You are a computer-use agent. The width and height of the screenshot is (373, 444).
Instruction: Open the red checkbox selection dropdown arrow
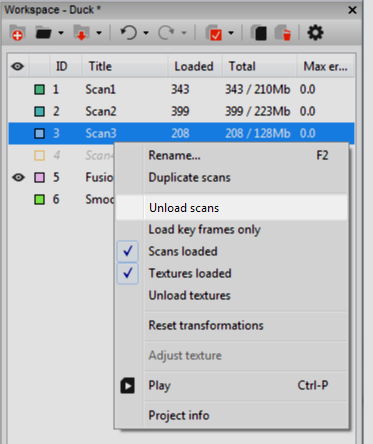click(231, 33)
